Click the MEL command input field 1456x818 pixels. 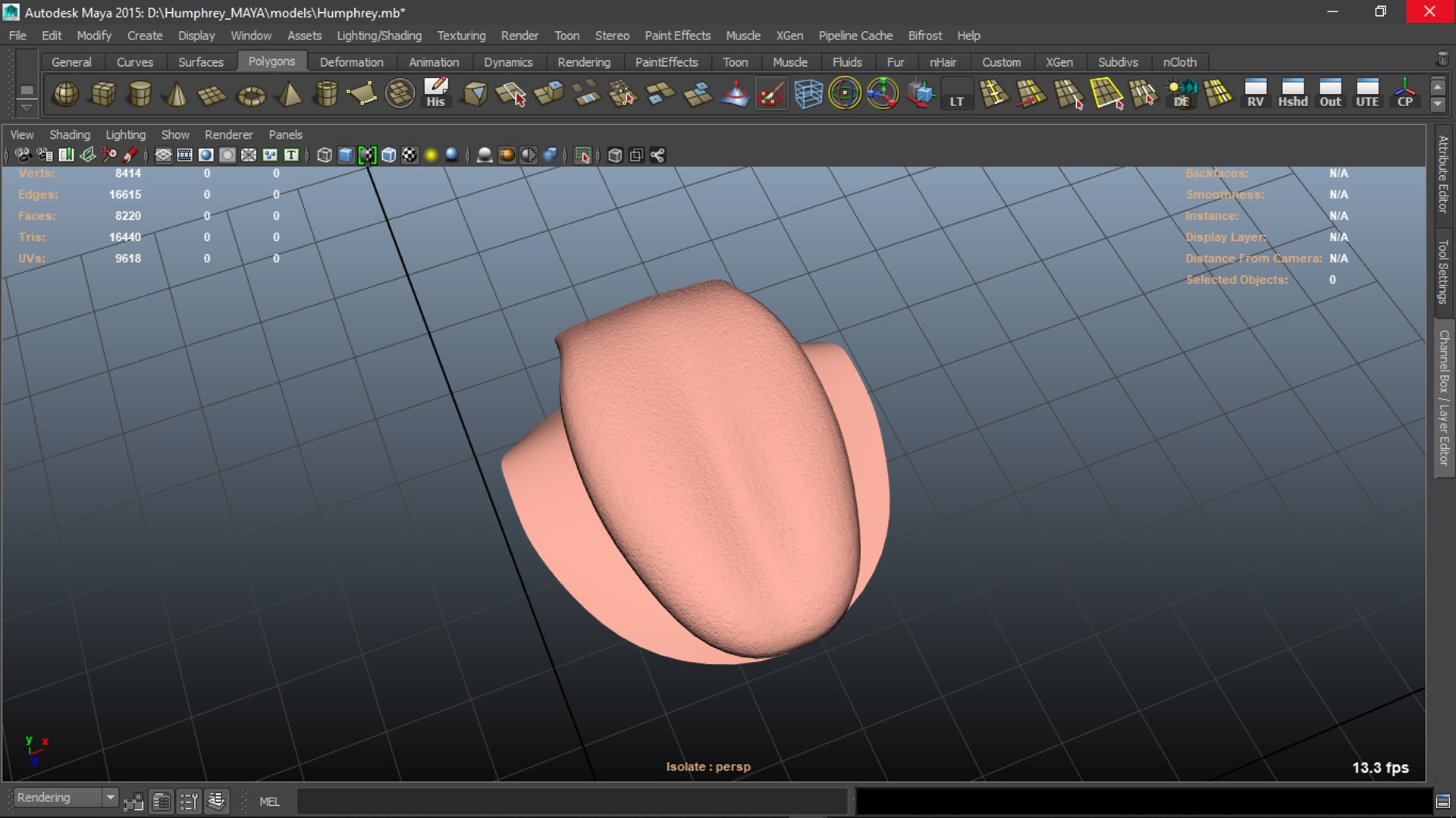tap(572, 801)
